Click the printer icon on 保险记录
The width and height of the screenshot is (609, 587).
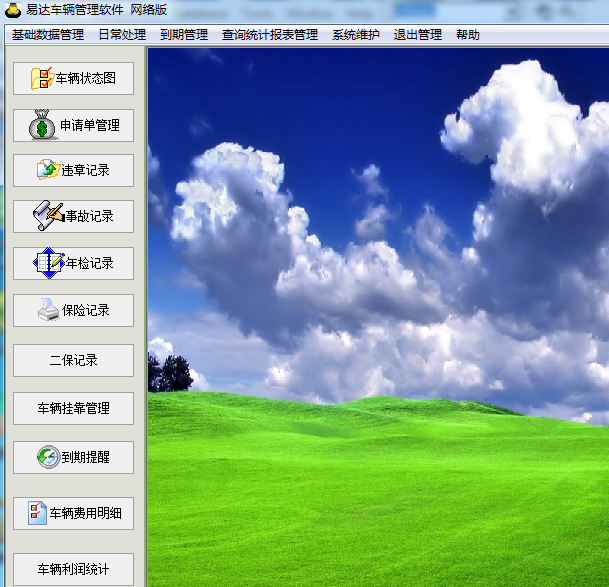[49, 310]
